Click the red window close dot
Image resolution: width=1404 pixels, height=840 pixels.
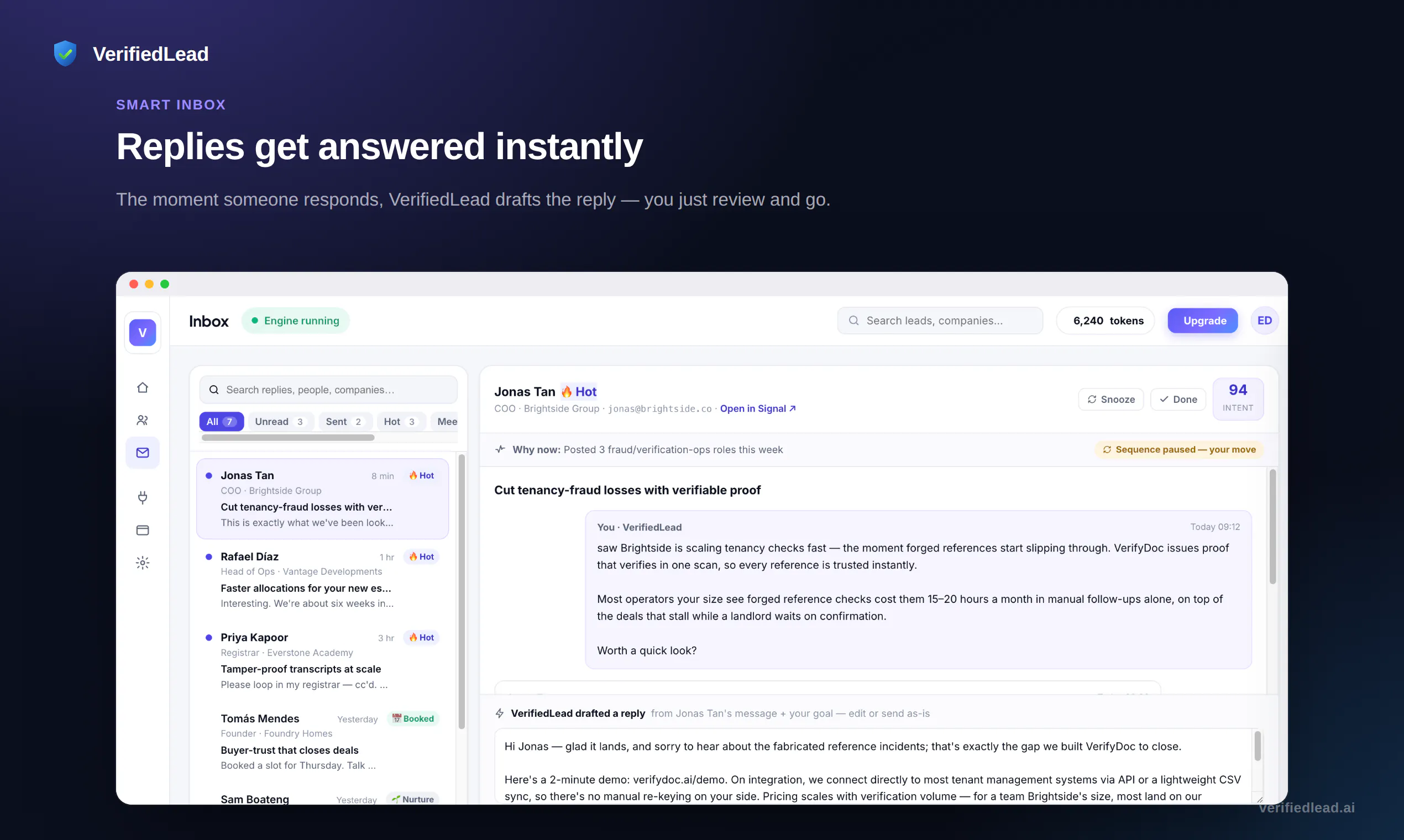point(134,283)
